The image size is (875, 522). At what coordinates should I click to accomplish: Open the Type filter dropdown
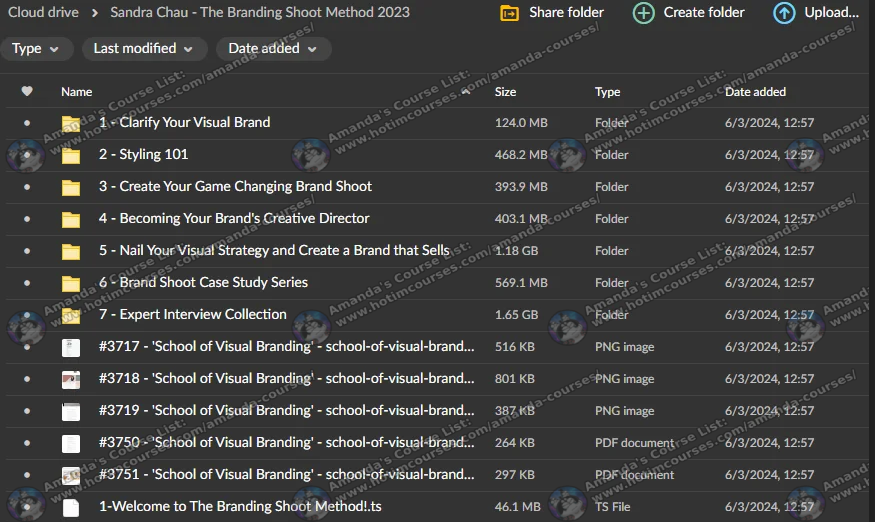pos(36,48)
